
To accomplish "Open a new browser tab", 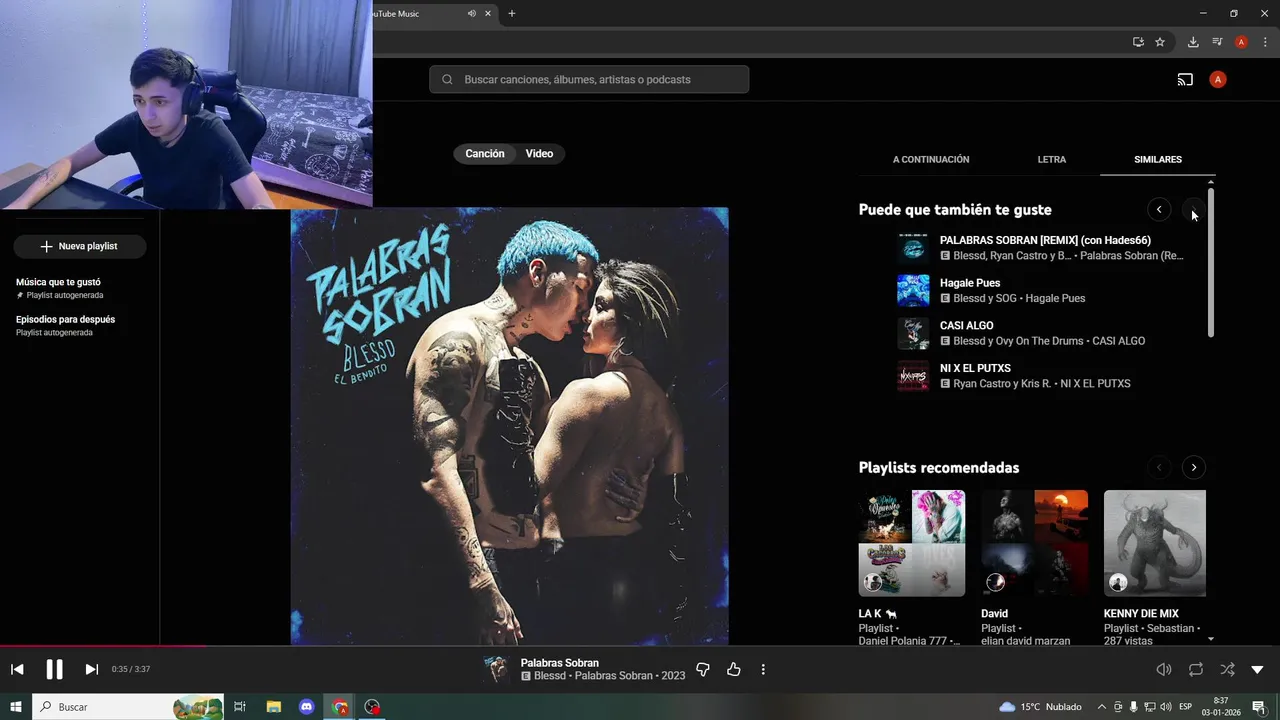I will (x=512, y=14).
